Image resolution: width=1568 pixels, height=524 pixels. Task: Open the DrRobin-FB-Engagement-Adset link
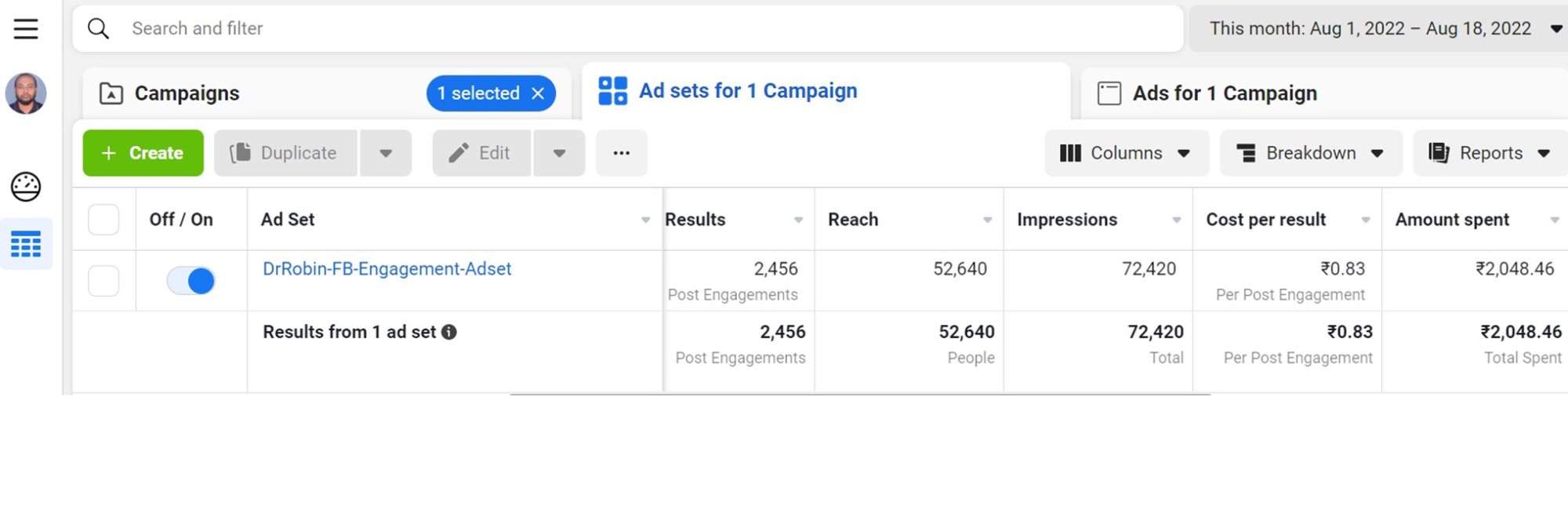[x=387, y=269]
